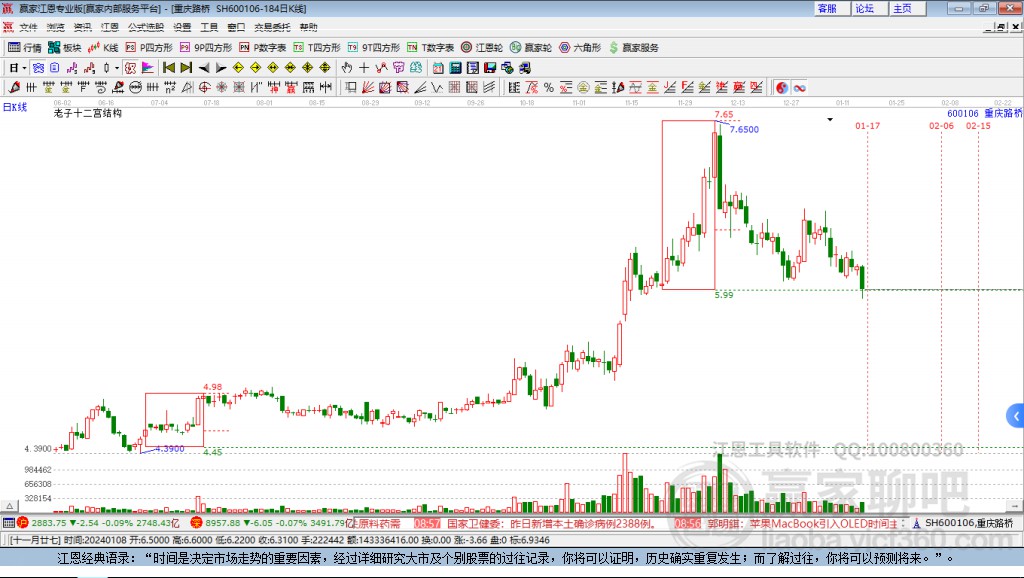Image resolution: width=1024 pixels, height=578 pixels.
Task: Open the 日 period dropdown
Action: coord(17,68)
